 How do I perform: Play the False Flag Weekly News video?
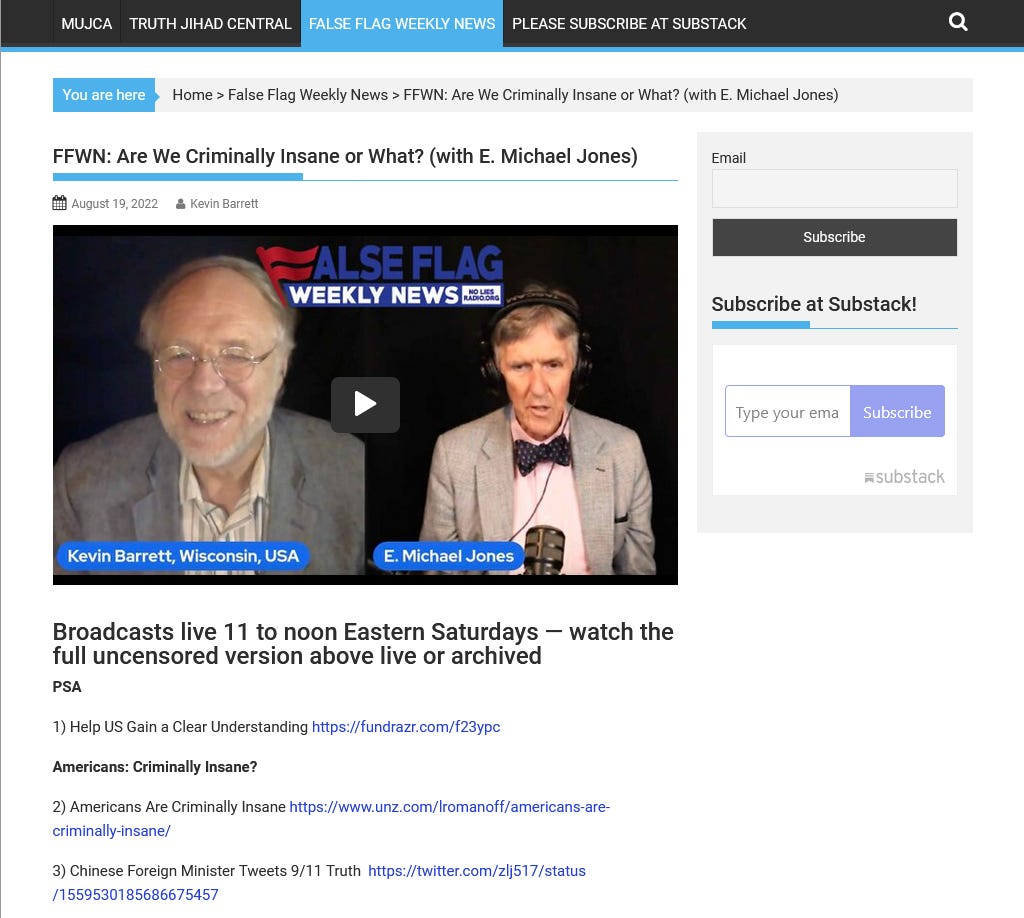coord(365,404)
